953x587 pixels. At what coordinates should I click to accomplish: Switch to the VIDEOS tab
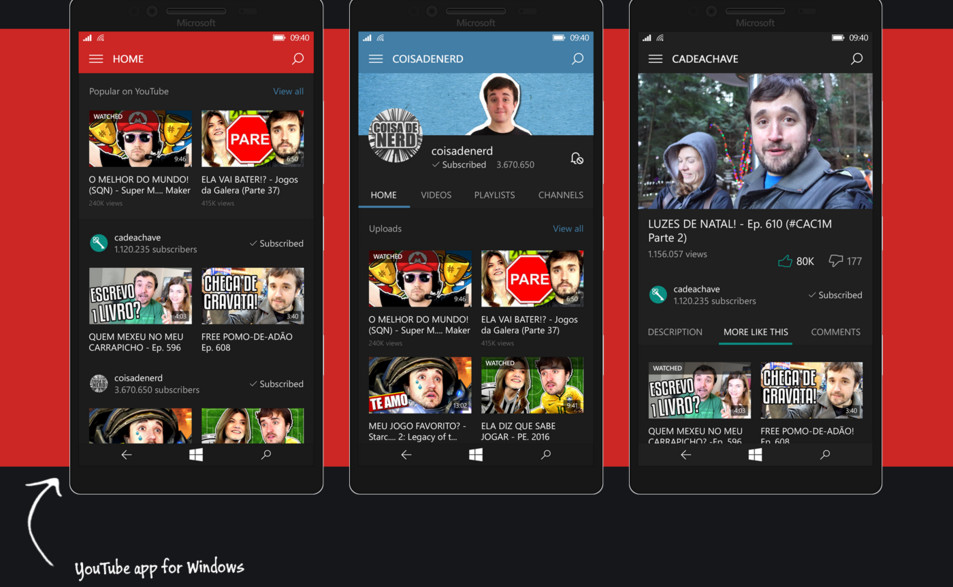coord(436,195)
